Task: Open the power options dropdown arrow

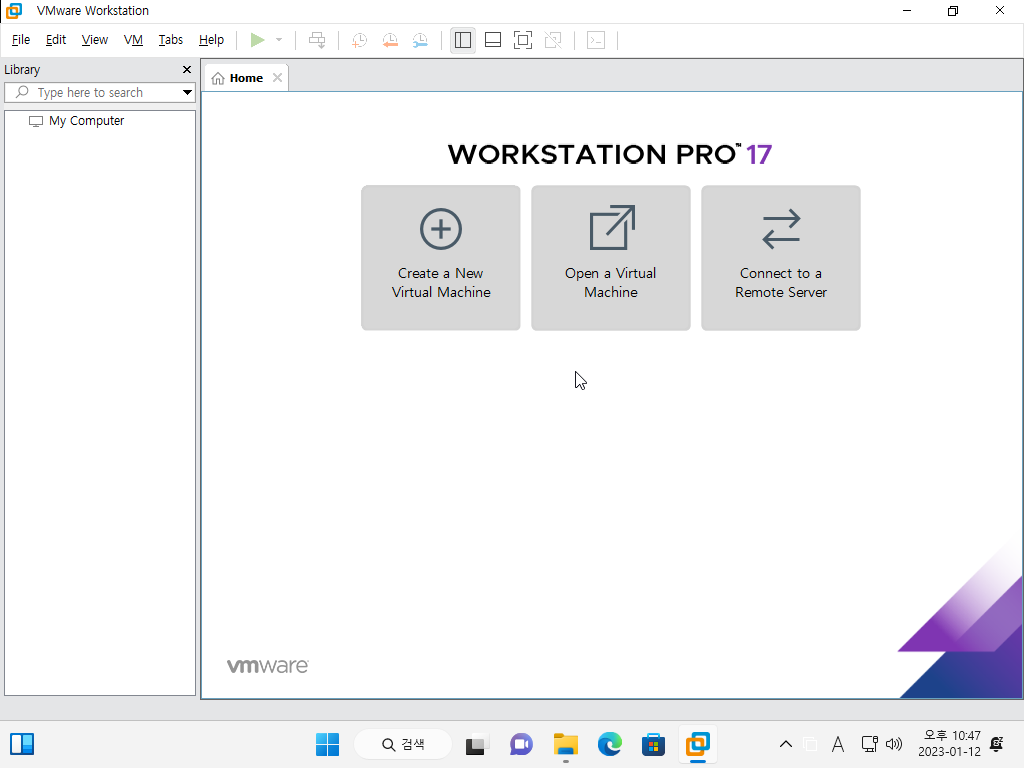Action: (x=279, y=40)
